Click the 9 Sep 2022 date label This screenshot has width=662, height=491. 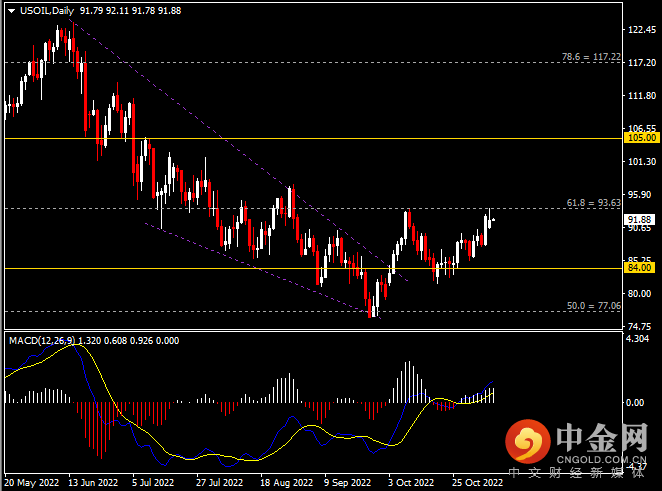(347, 482)
